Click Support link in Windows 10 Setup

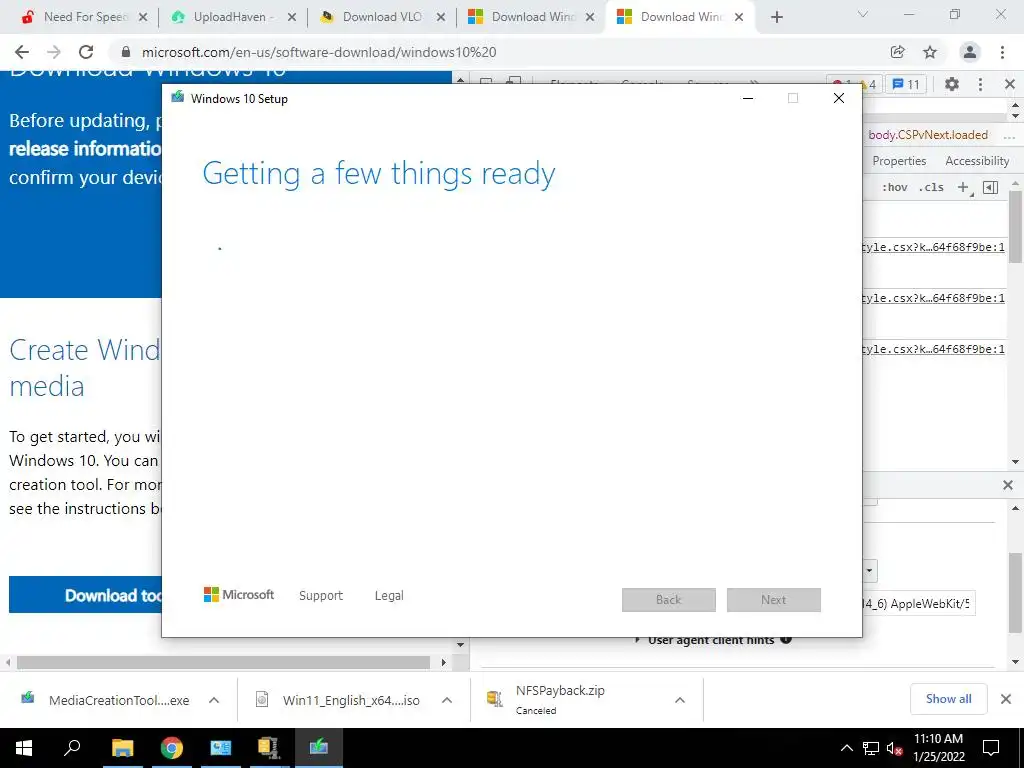[321, 596]
